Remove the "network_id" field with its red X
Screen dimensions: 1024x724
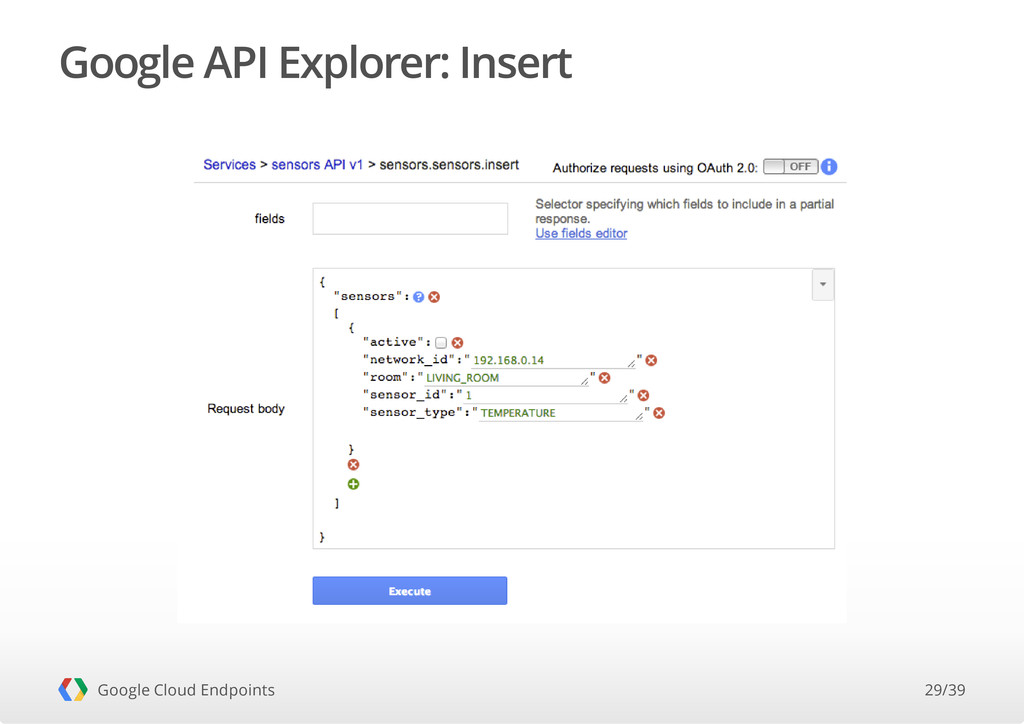651,360
